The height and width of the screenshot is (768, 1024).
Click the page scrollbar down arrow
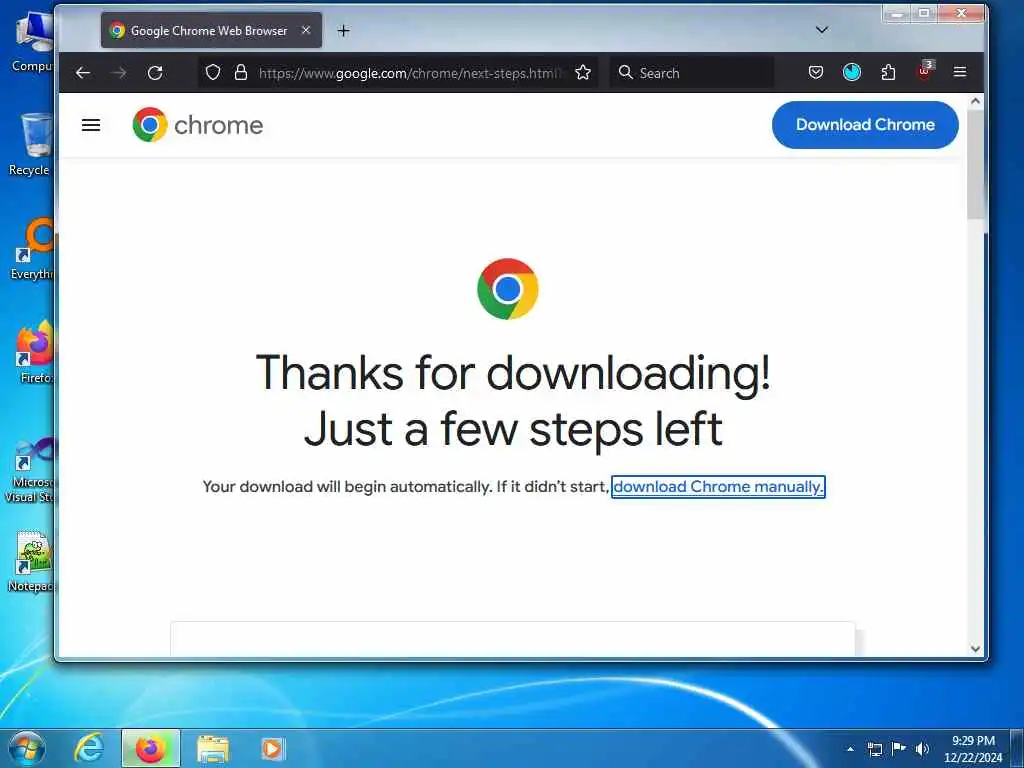point(975,648)
